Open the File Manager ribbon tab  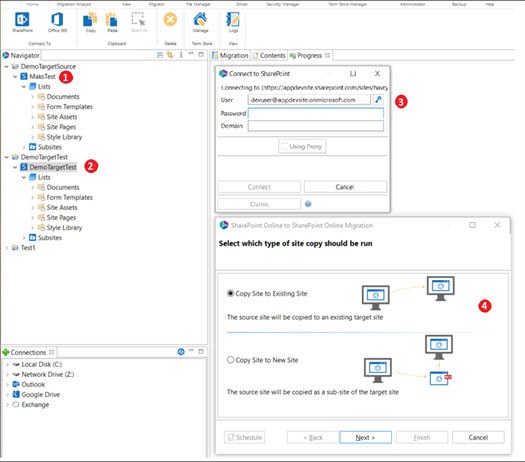(x=198, y=4)
